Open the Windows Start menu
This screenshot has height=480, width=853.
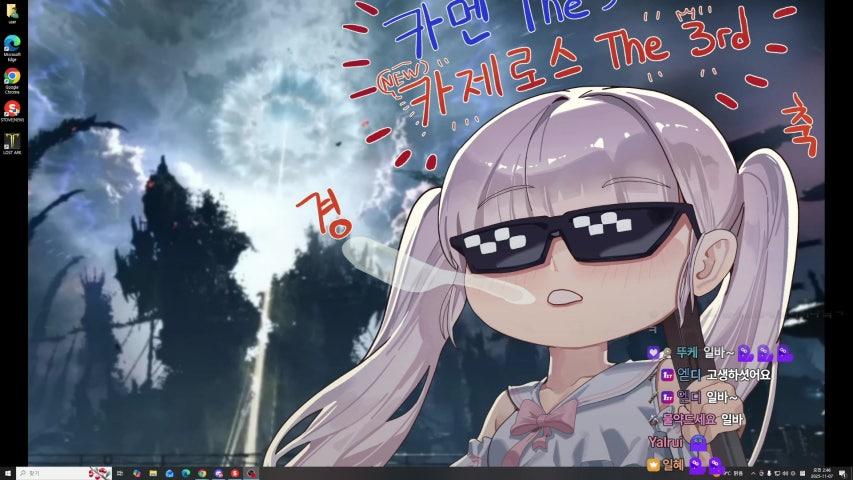point(8,473)
